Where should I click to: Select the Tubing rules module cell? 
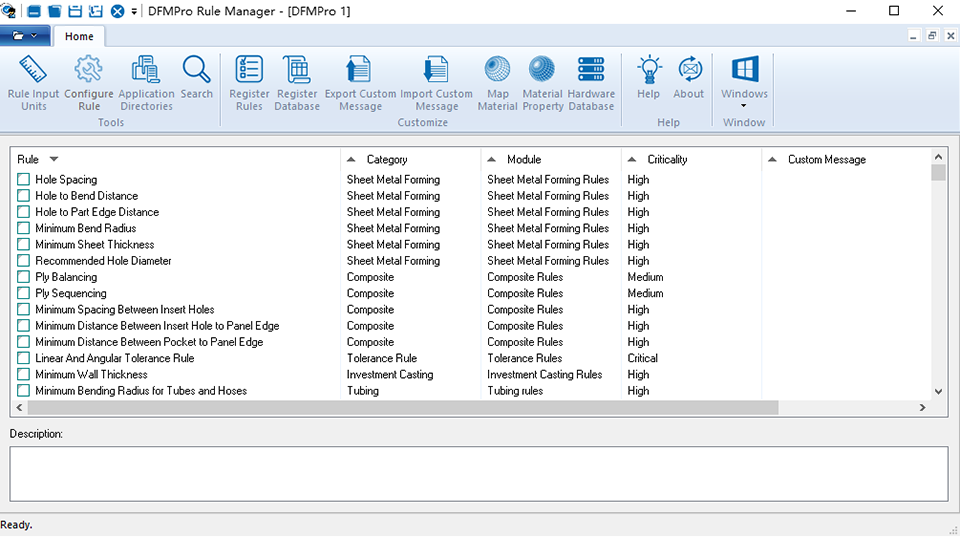coord(515,391)
